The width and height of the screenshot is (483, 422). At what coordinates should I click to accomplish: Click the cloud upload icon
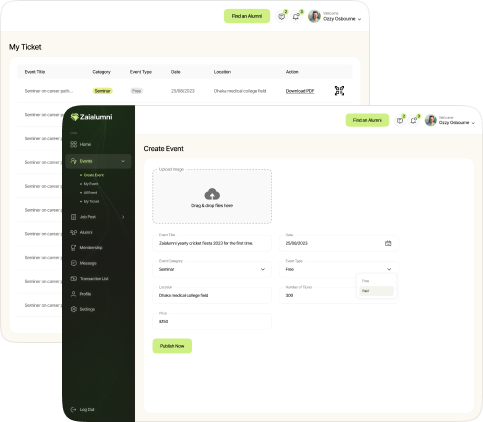coord(212,194)
